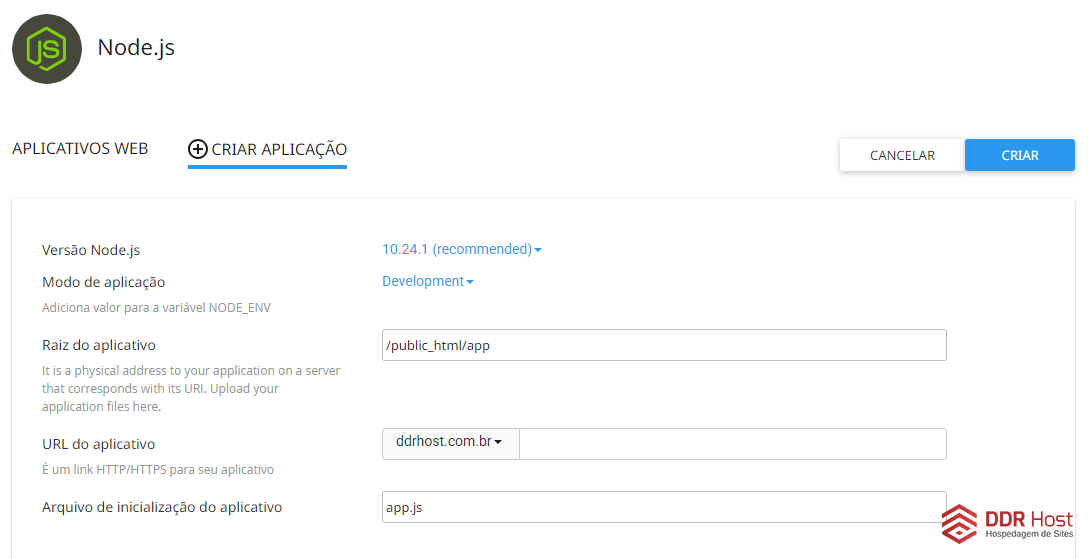Click the Arquivo de inicialização do aplicativo label

162,507
